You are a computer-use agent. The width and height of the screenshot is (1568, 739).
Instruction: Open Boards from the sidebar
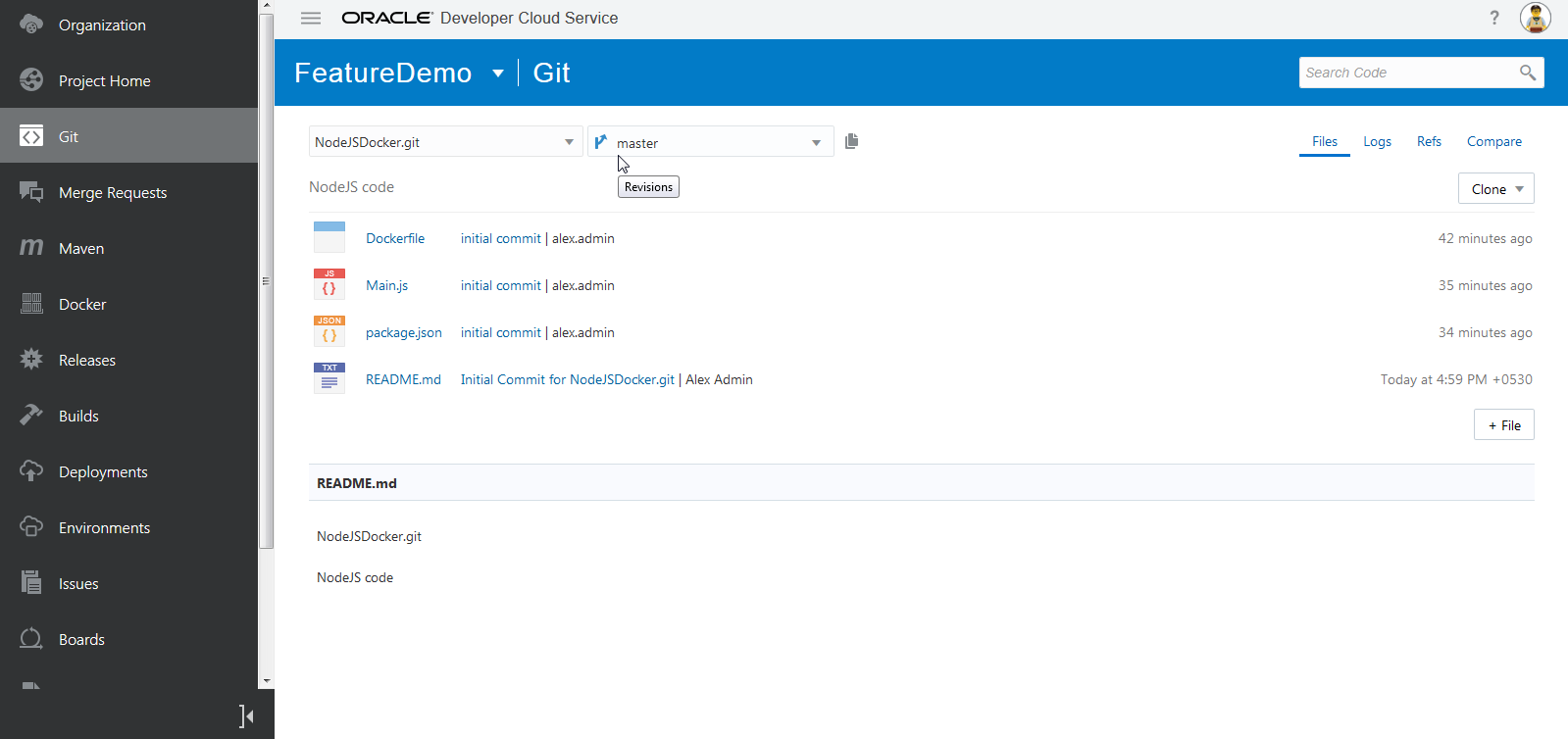(81, 639)
